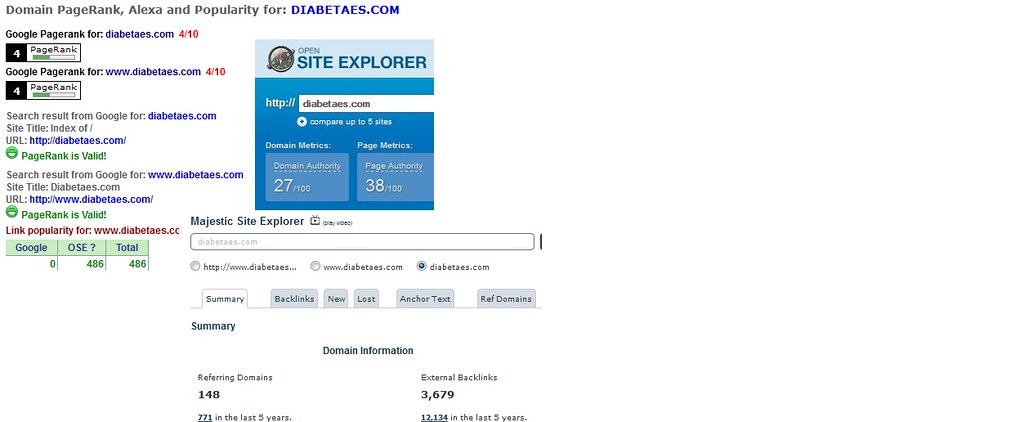
Task: Open the New tab in Majestic
Action: 336,299
